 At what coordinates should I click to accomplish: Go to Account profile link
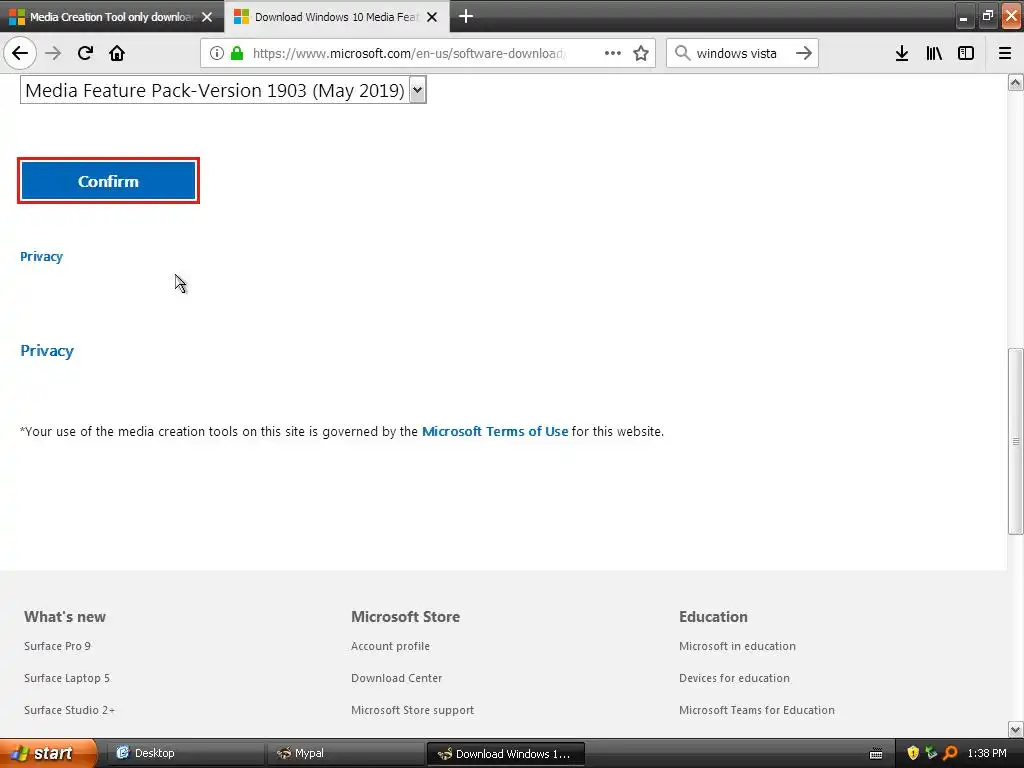coord(391,646)
